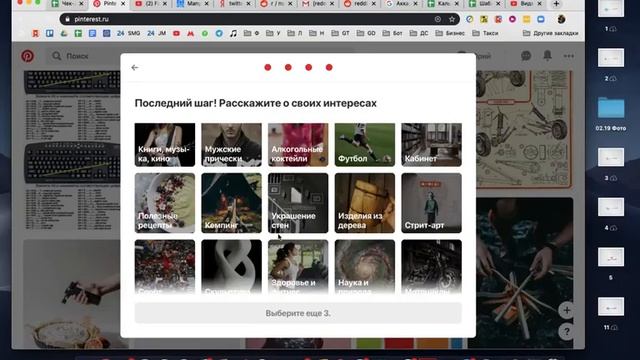
Task: Select the white sculpture interest tile
Action: coord(231,267)
